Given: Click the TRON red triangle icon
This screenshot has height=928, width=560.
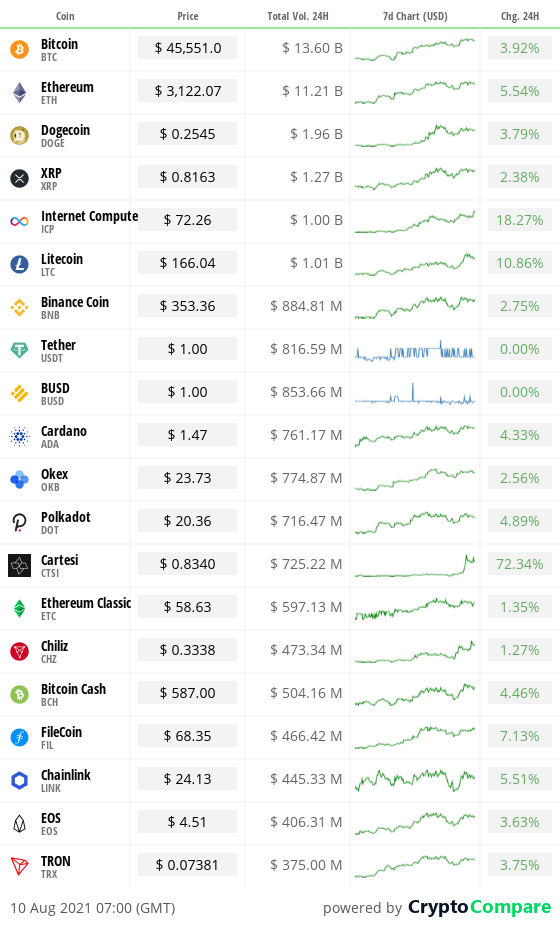Looking at the screenshot, I should tap(20, 866).
